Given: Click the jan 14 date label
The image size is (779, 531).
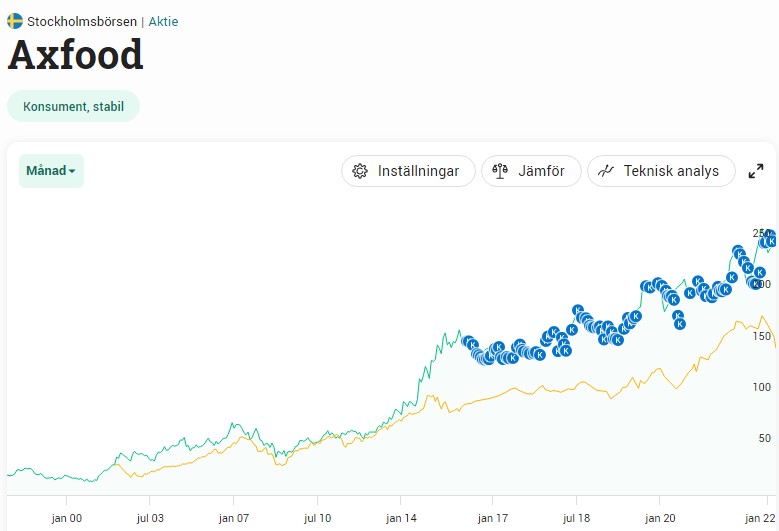Looking at the screenshot, I should pos(401,518).
